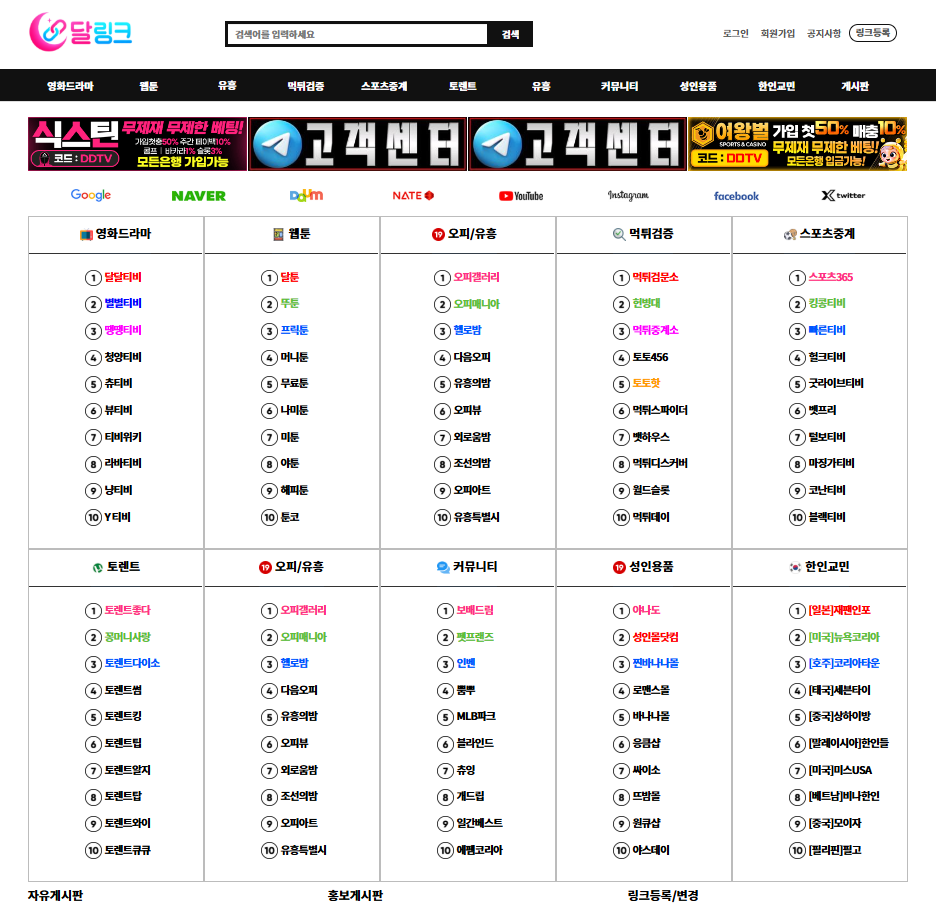Open the 스포츠365 link in 스포츠중계 list

click(830, 277)
